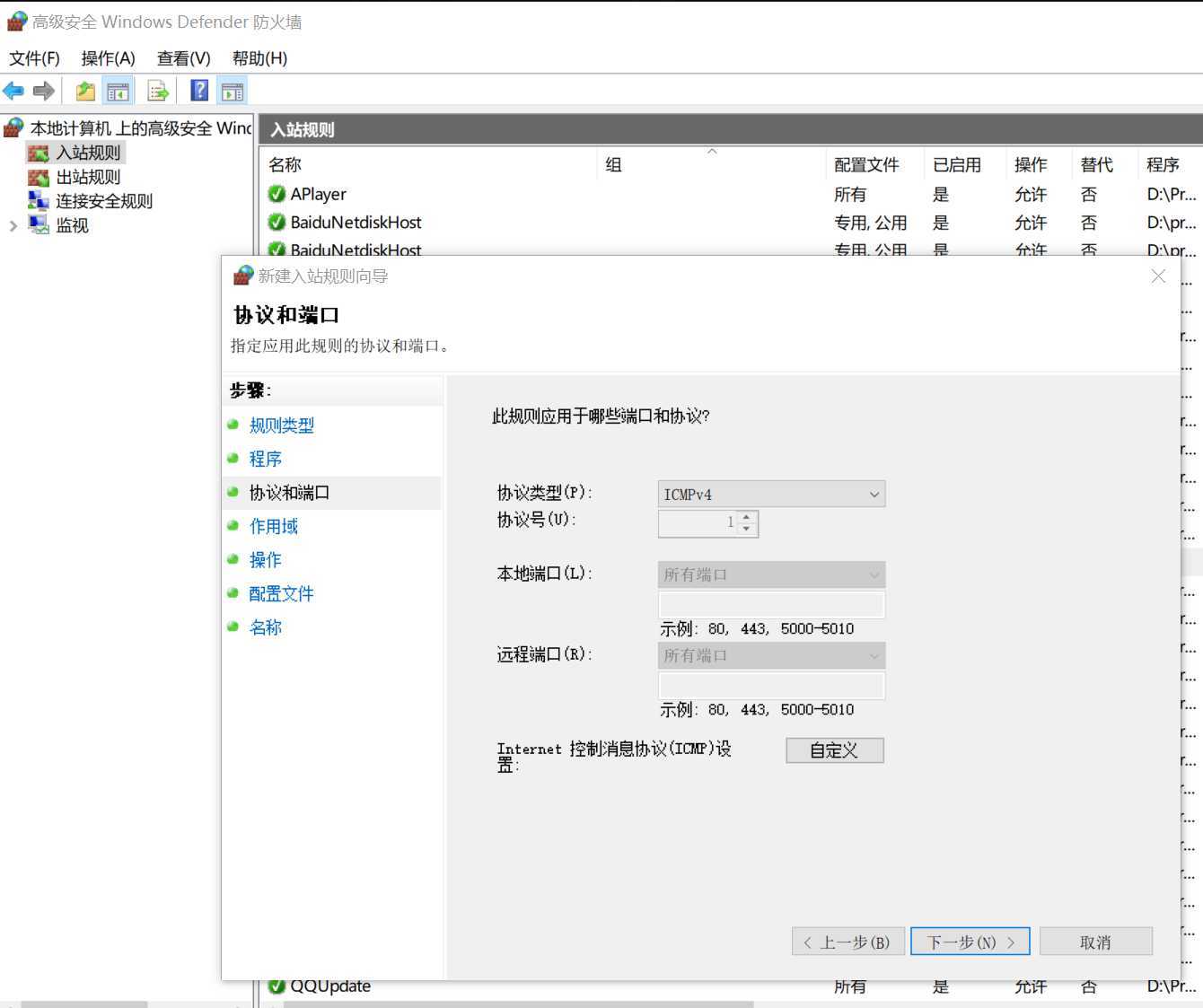Click the firewall icon in the title bar

click(17, 22)
